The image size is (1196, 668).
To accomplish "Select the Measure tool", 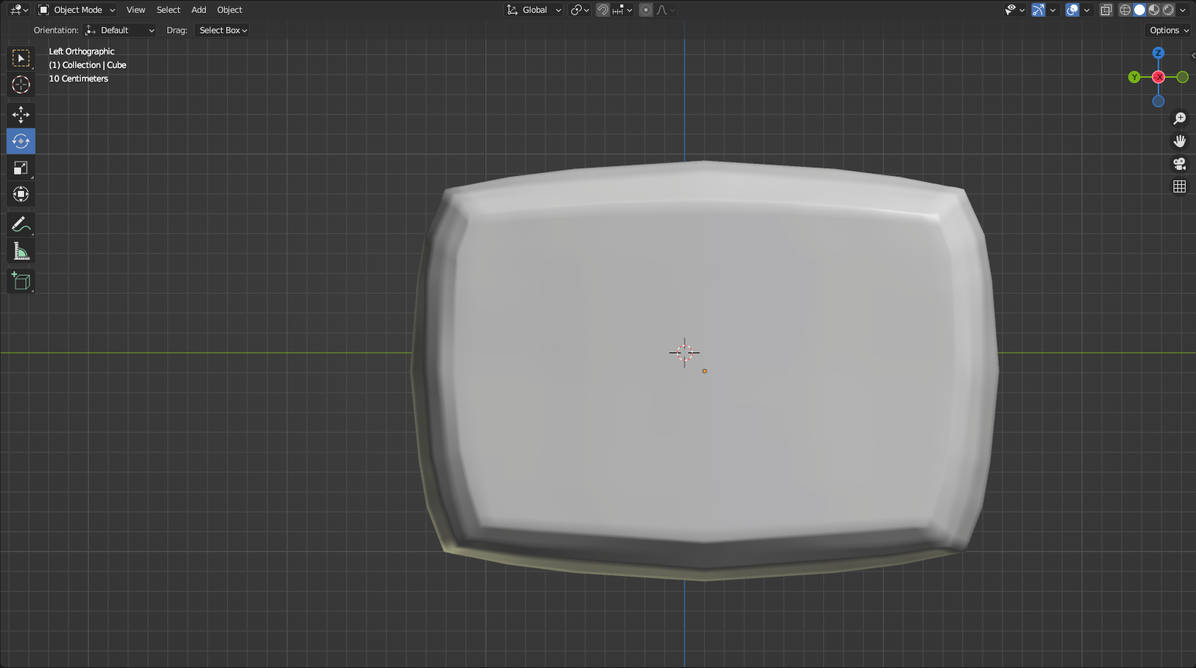I will (21, 252).
